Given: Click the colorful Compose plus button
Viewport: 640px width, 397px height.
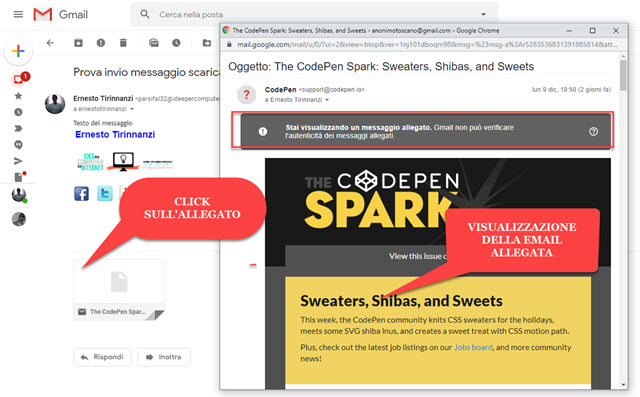Looking at the screenshot, I should coord(18,51).
